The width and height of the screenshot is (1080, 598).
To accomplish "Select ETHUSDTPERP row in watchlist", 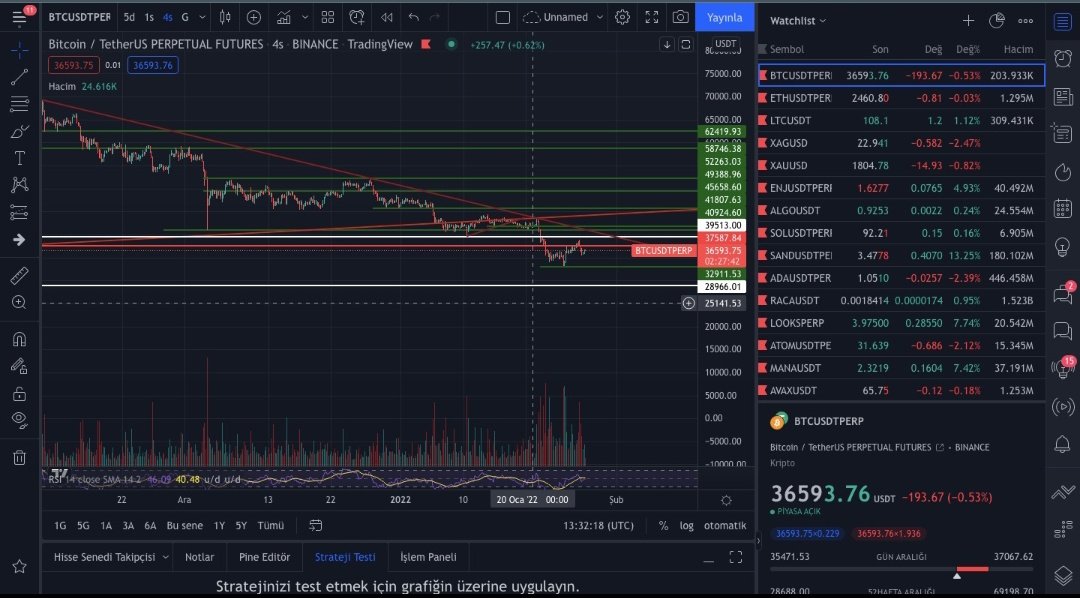I will (x=901, y=98).
